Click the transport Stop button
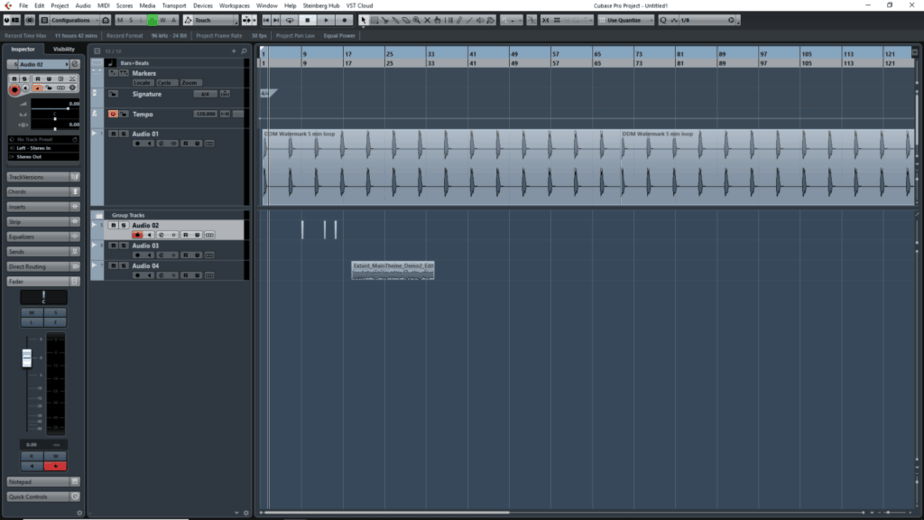This screenshot has width=924, height=520. [308, 20]
